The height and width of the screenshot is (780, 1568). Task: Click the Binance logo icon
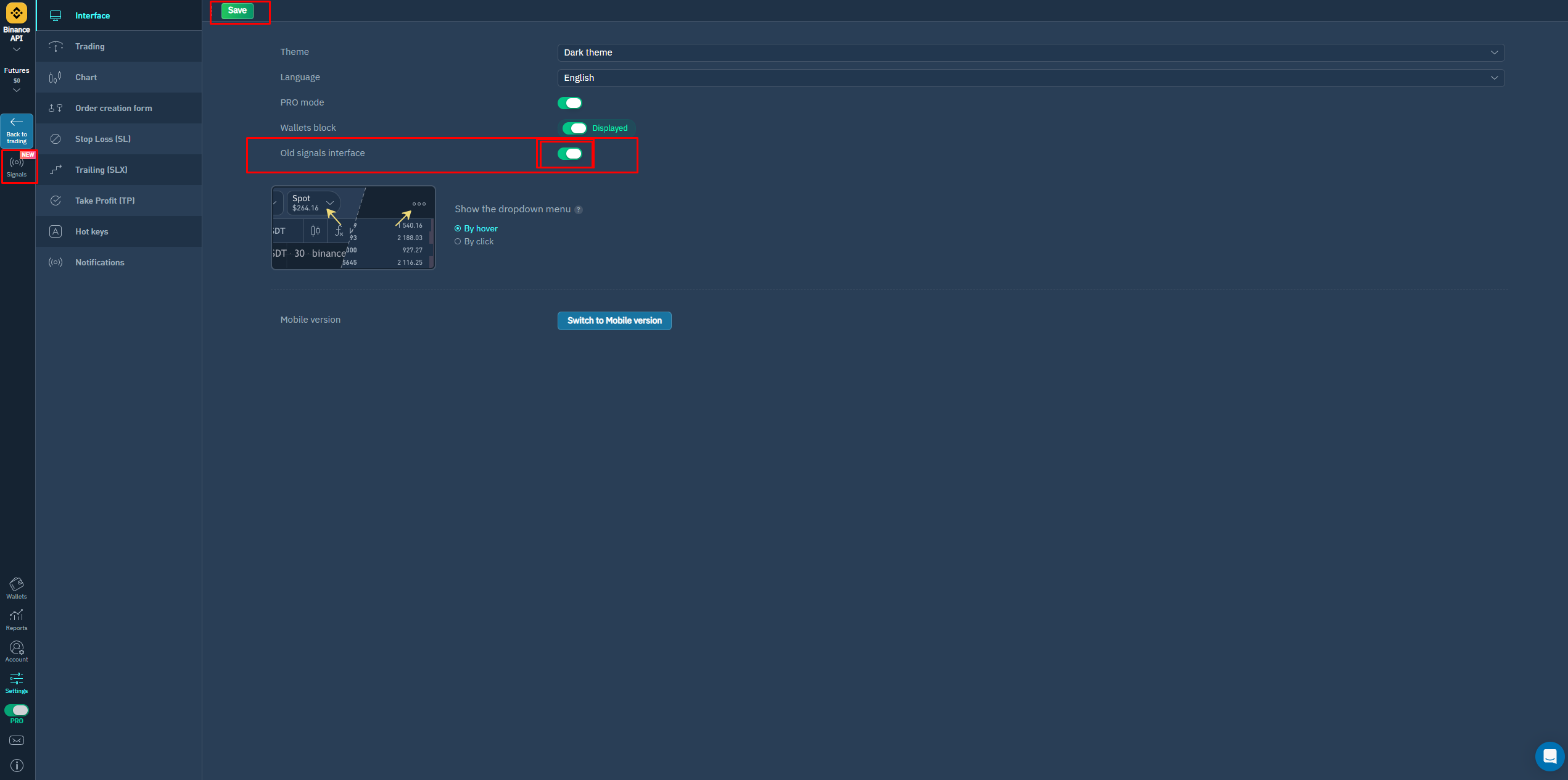tap(17, 13)
